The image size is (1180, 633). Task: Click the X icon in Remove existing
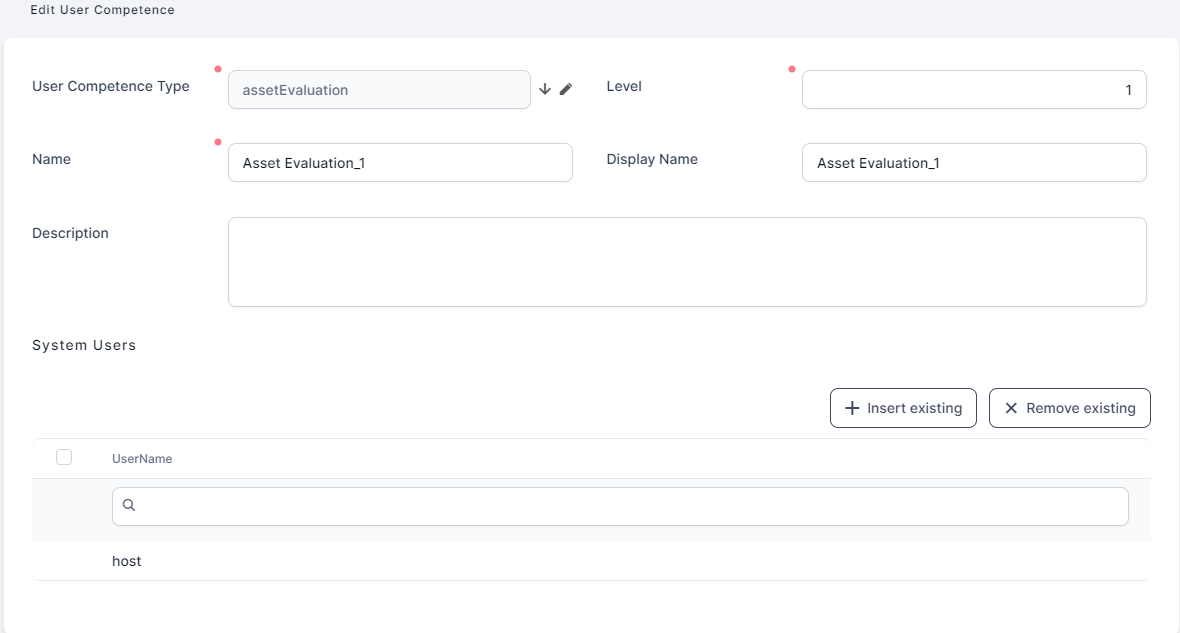[x=1011, y=408]
